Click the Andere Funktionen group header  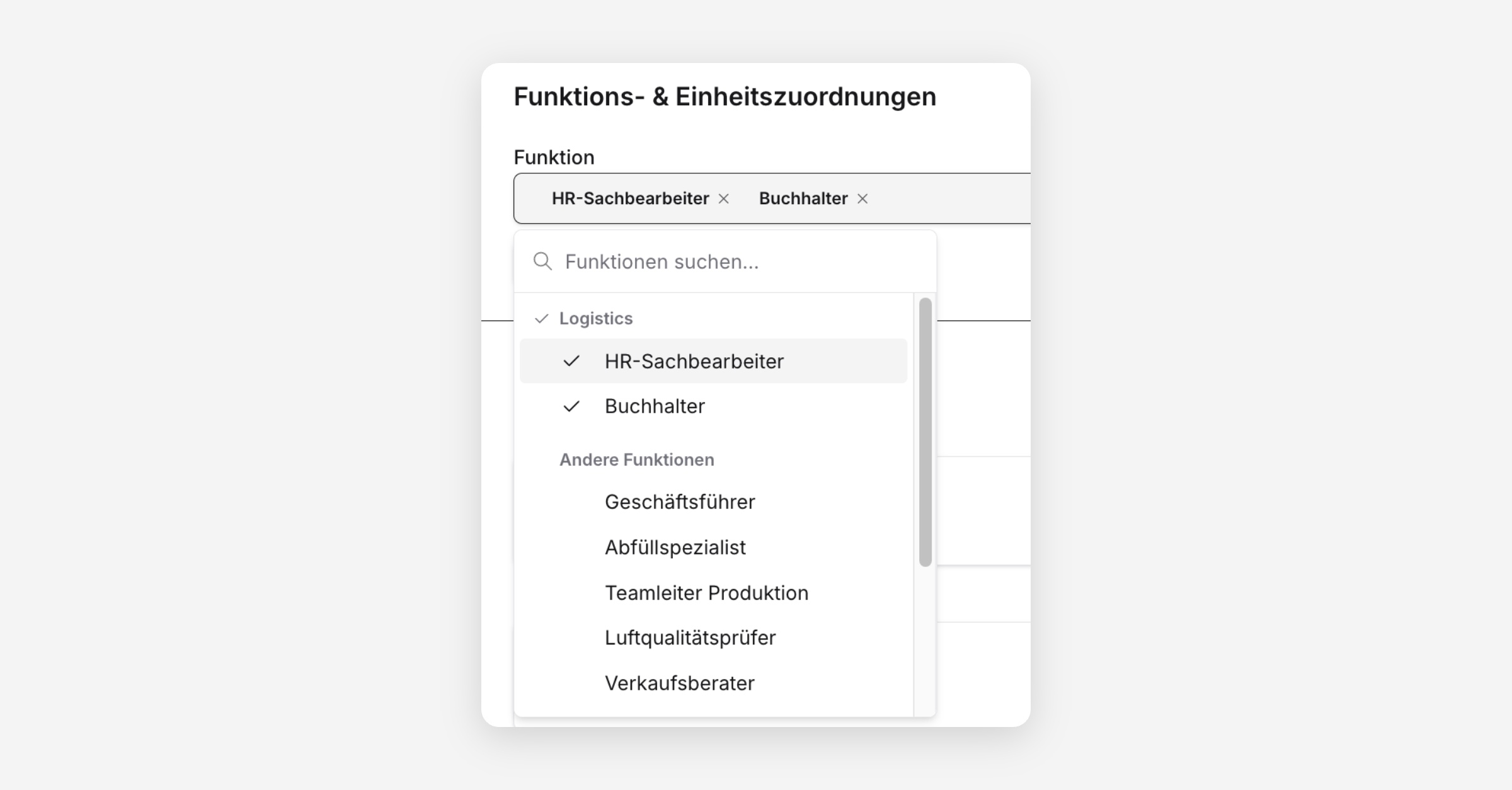[637, 460]
